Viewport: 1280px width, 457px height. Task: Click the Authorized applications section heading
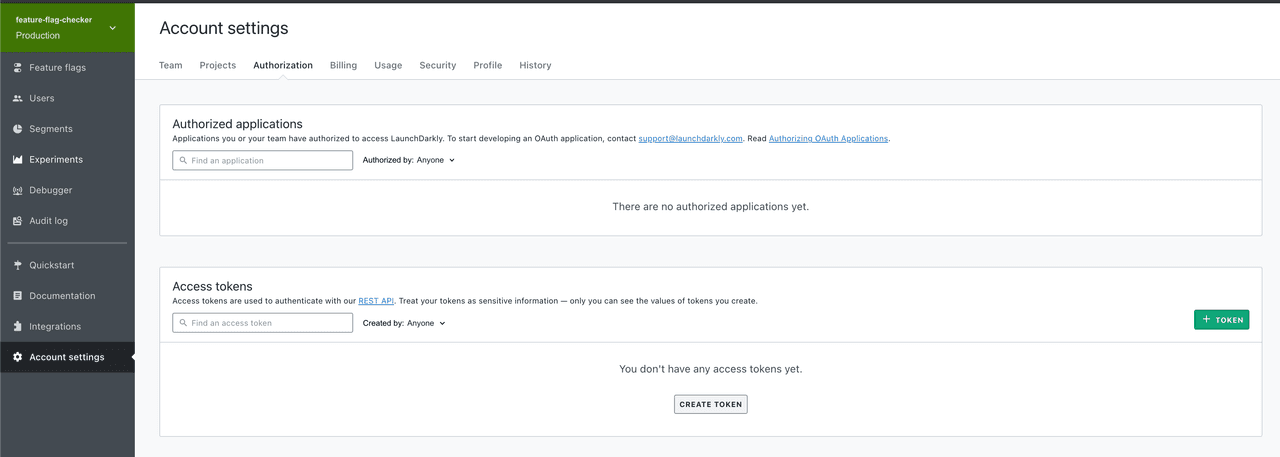tap(237, 124)
